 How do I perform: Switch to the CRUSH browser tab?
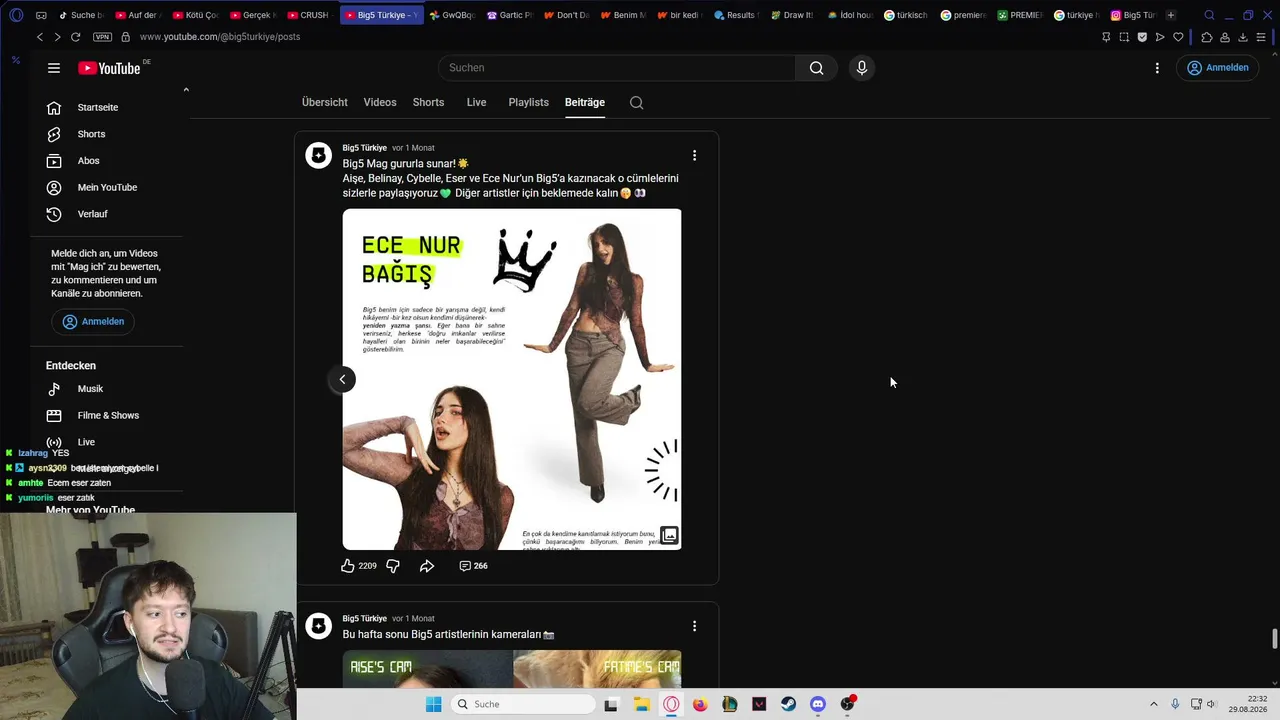coord(309,15)
